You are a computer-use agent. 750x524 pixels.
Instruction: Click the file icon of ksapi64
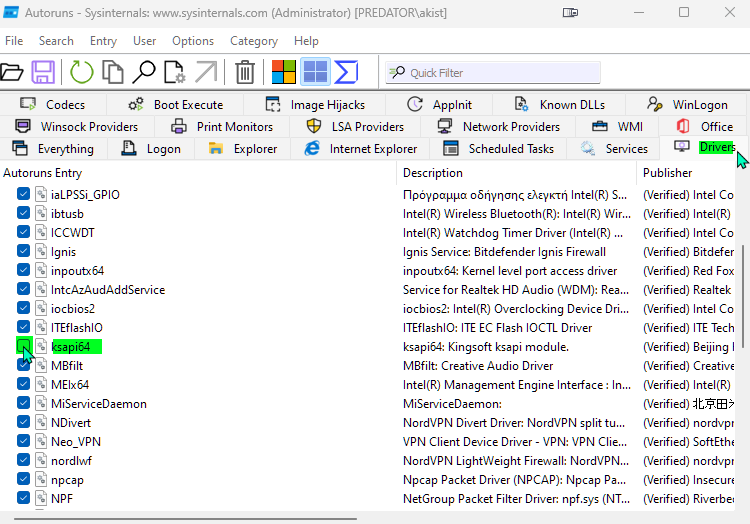41,346
